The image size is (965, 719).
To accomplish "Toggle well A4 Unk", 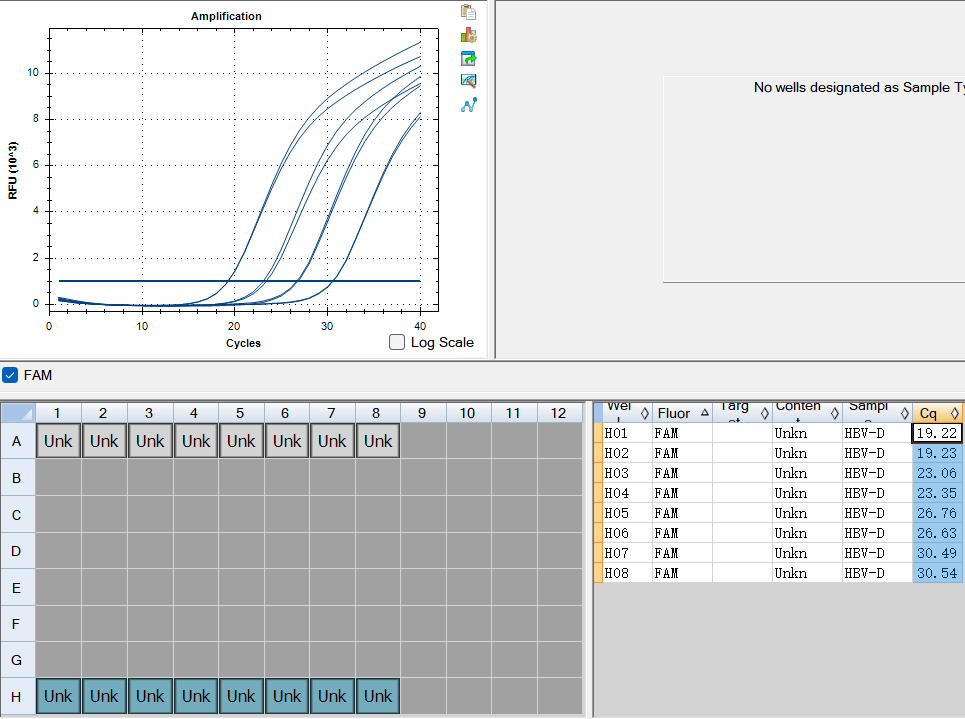I will 196,441.
